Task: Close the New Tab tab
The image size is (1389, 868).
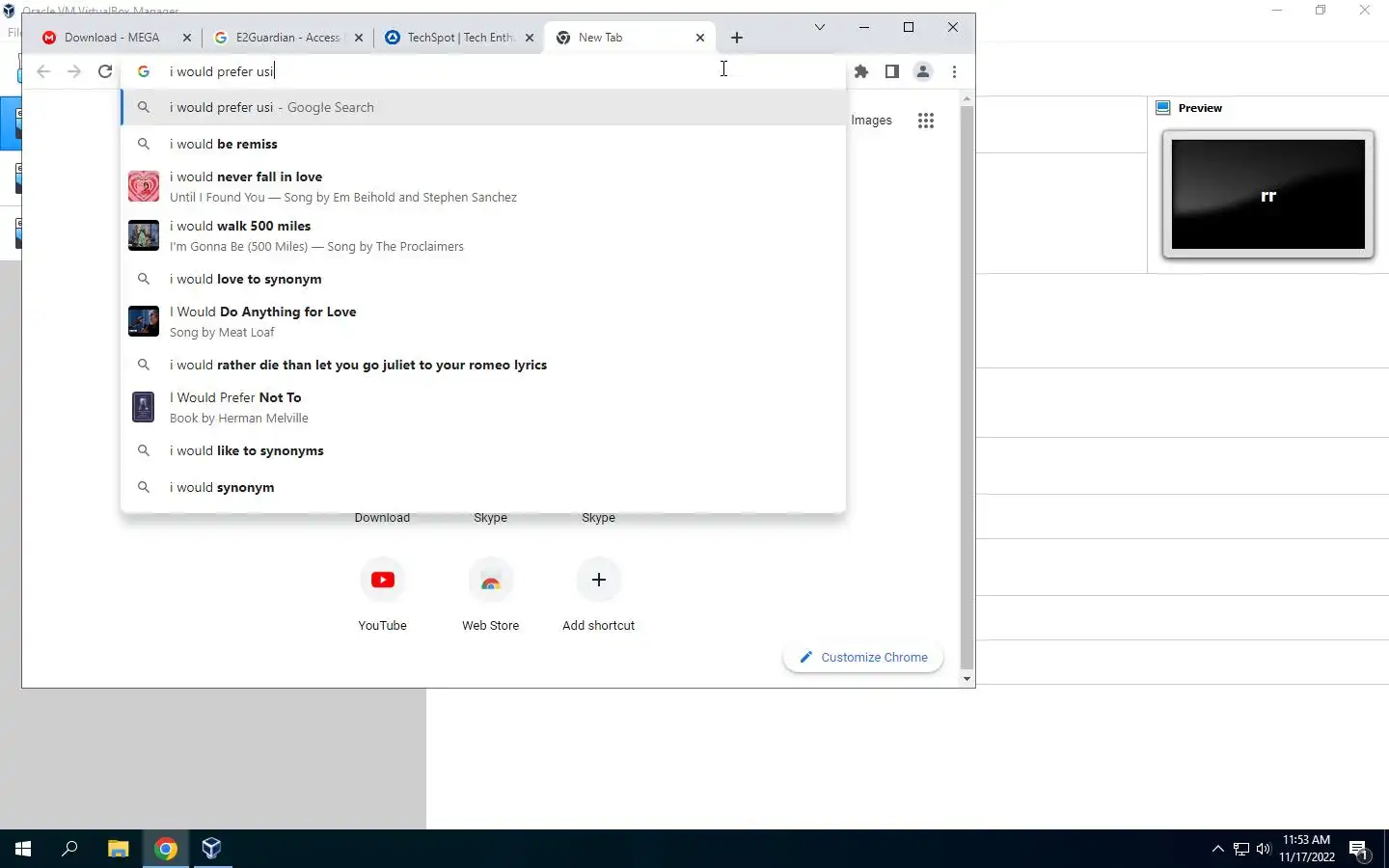Action: 700,38
